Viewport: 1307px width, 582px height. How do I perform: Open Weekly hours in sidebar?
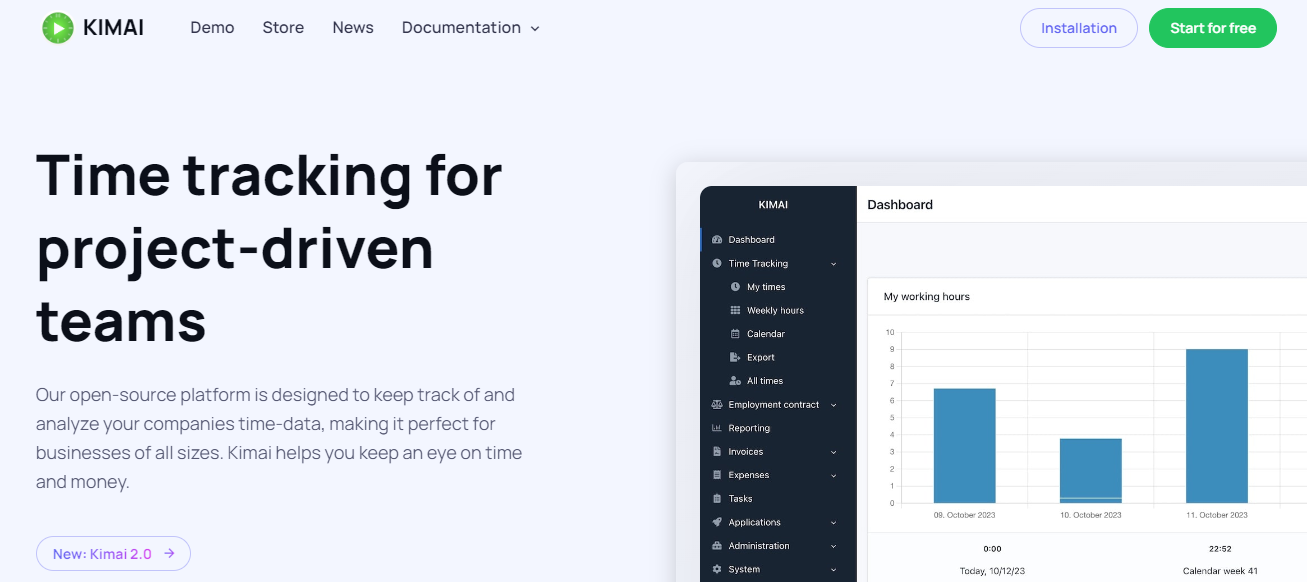coord(775,311)
